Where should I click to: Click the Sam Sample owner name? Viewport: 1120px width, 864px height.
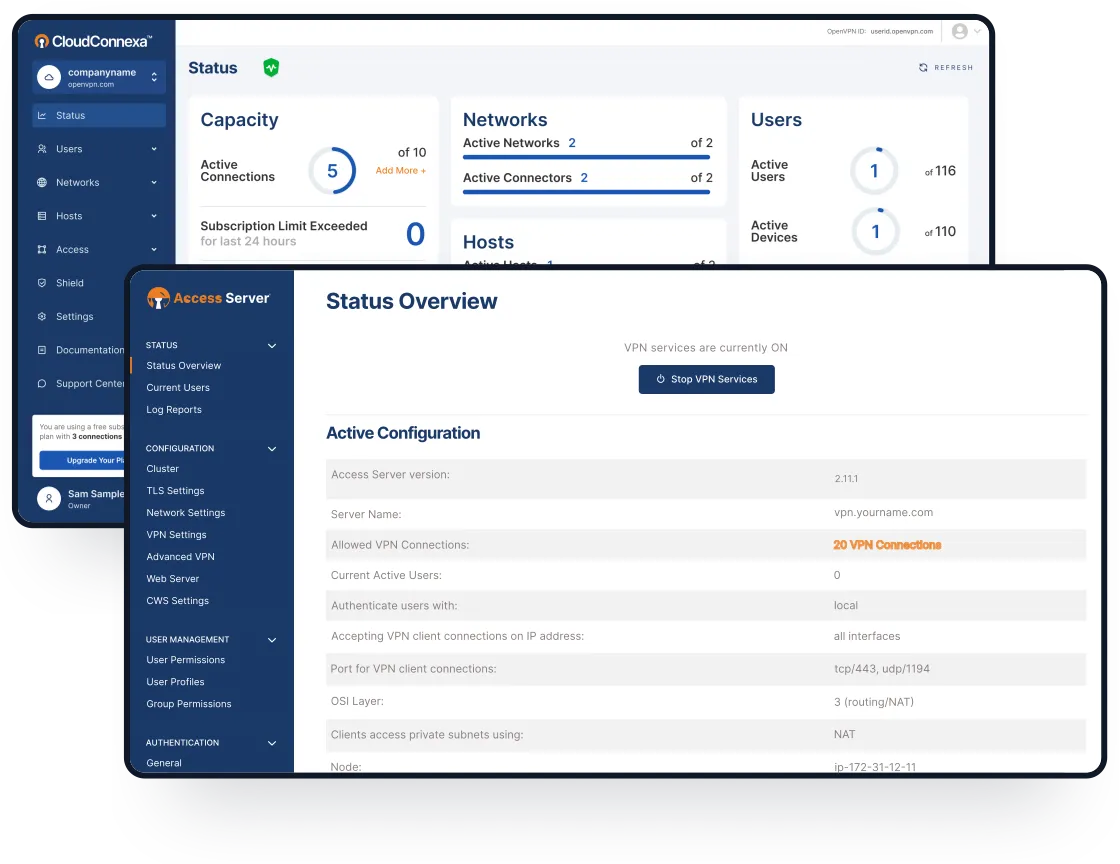click(x=96, y=494)
